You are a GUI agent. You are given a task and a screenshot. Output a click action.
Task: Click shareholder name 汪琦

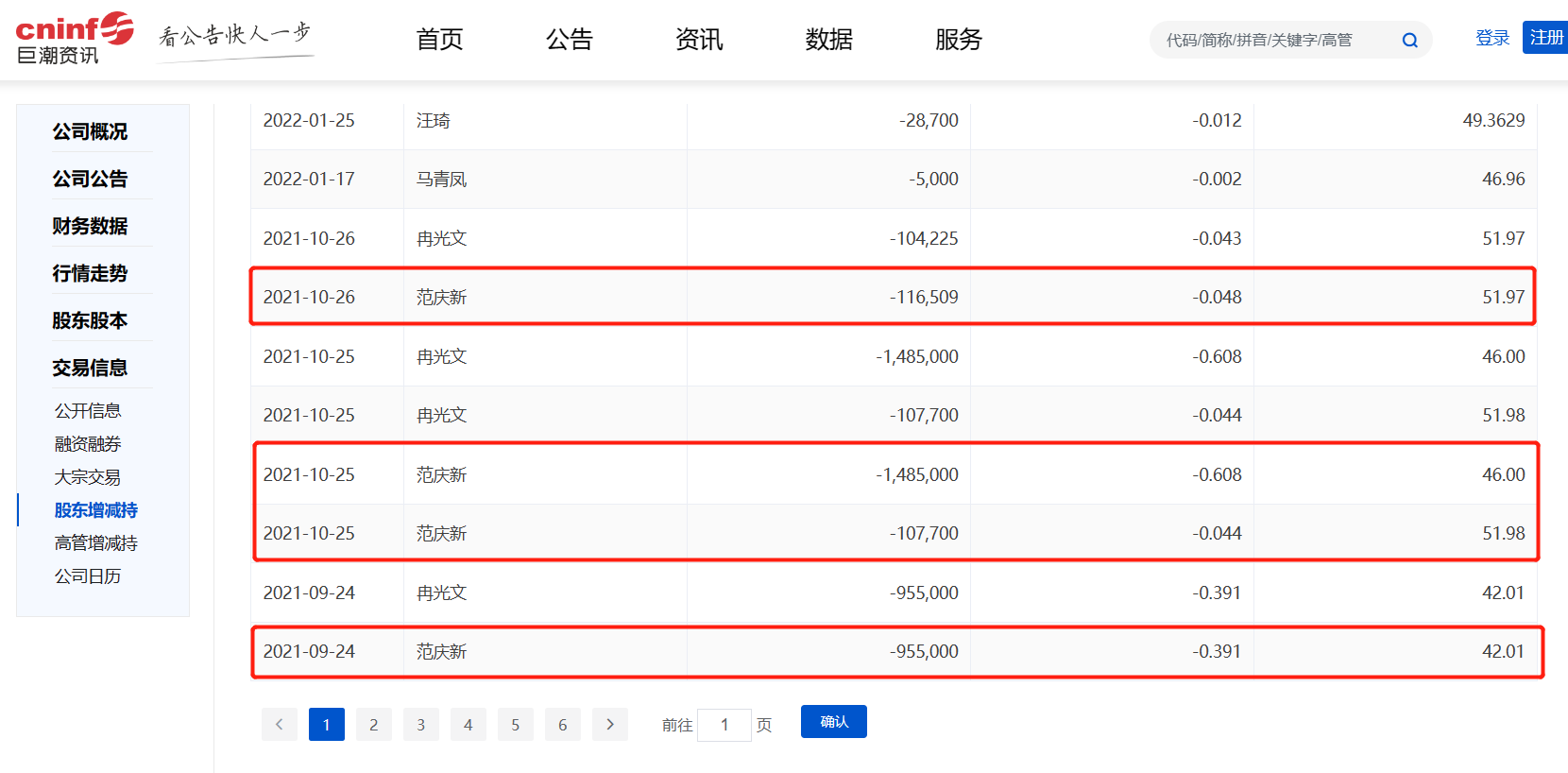(434, 120)
